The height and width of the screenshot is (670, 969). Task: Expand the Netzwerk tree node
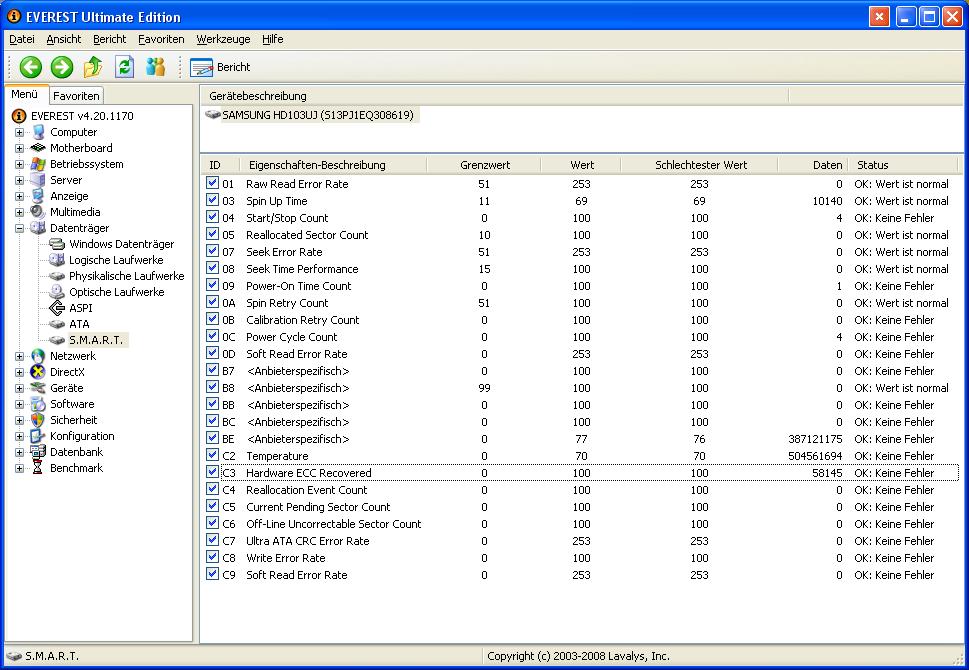20,356
